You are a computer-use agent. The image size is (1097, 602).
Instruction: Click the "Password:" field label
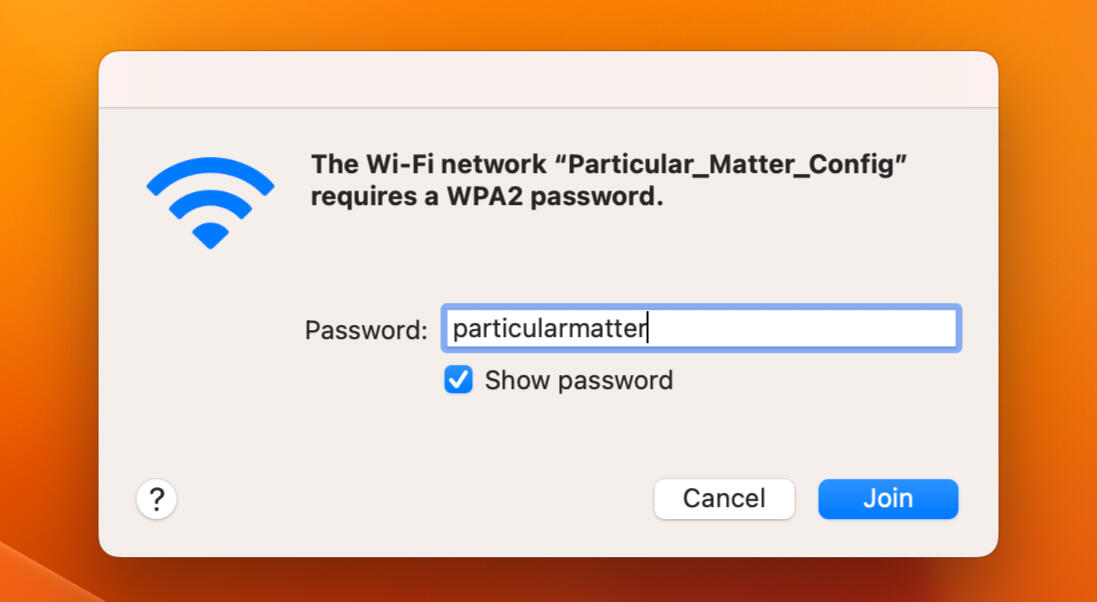pyautogui.click(x=366, y=330)
